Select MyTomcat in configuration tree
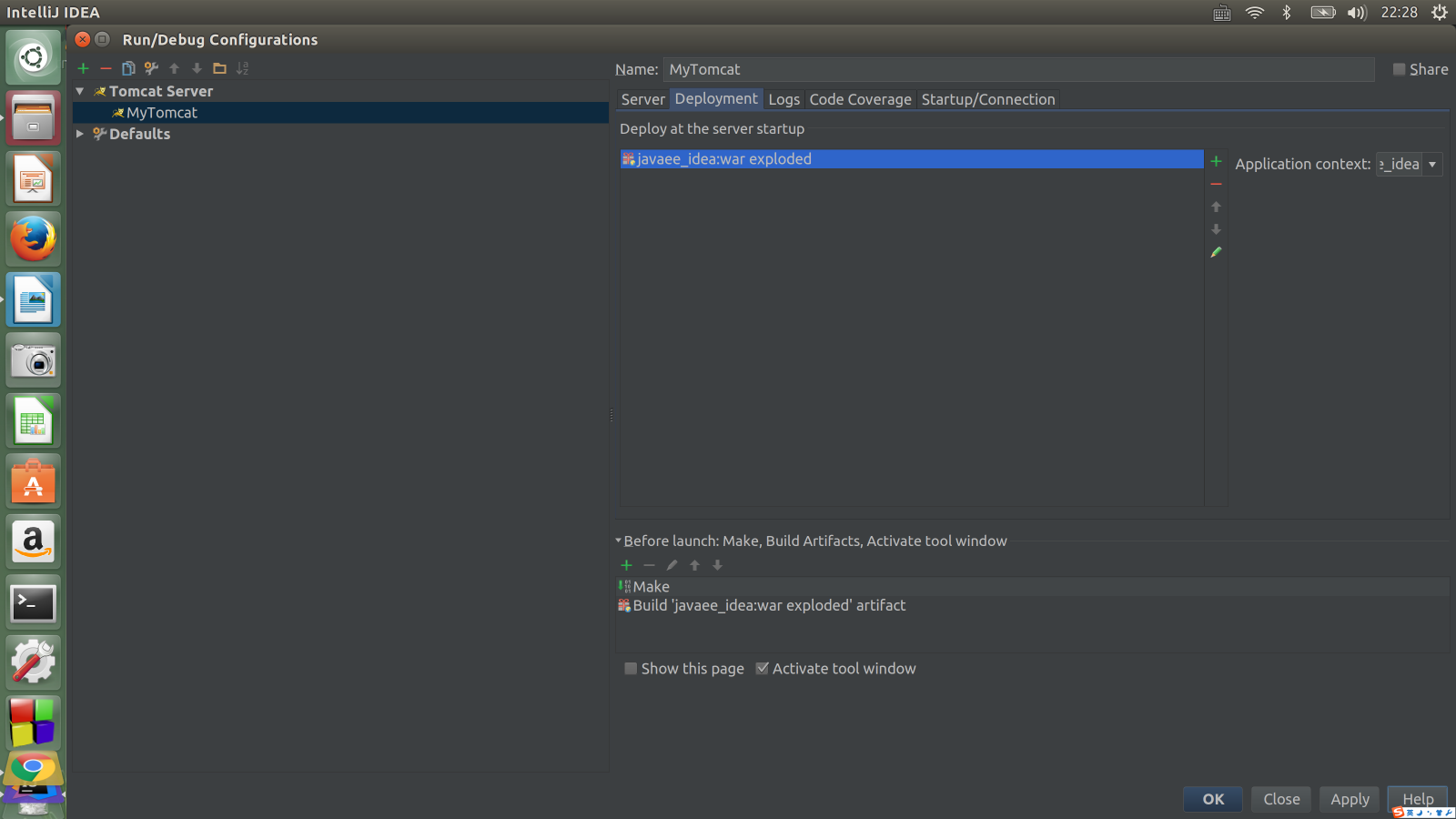 [340, 113]
